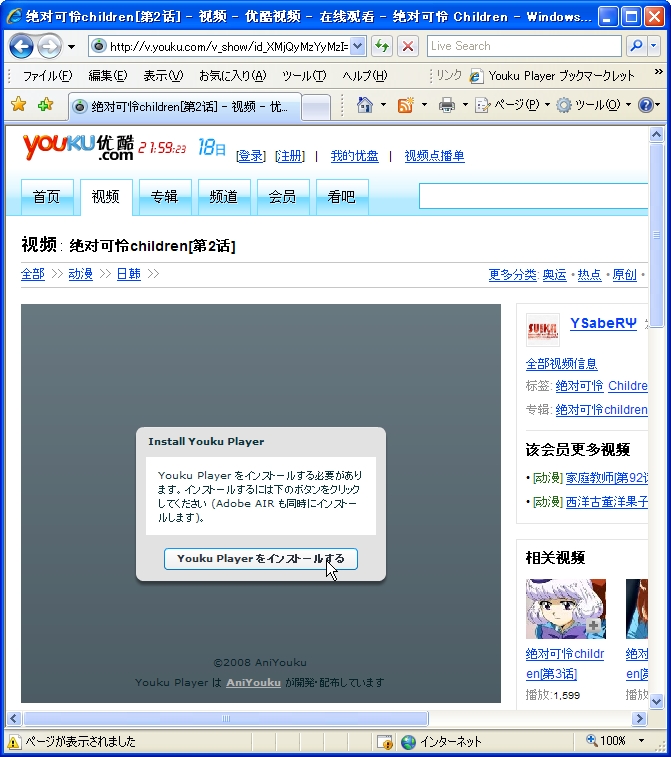This screenshot has width=671, height=757.
Task: Open the search provider dropdown arrow
Action: [x=654, y=46]
